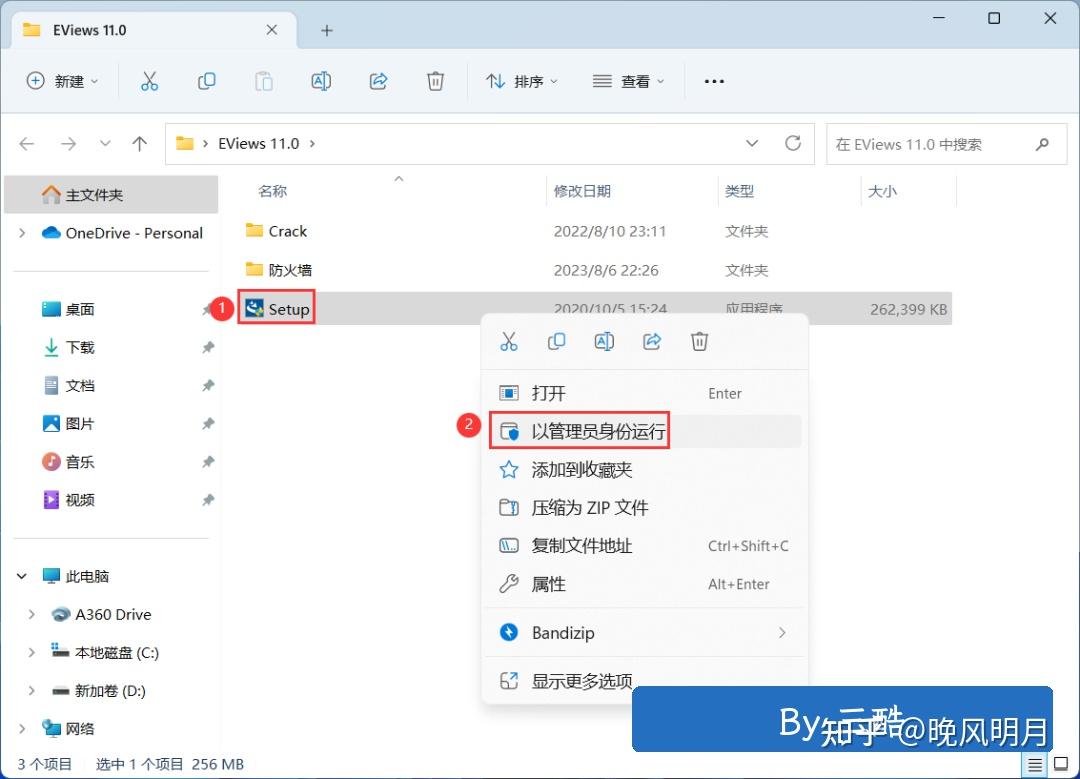The width and height of the screenshot is (1080, 779).
Task: Toggle the pin on 桌面 sidebar item
Action: click(207, 309)
